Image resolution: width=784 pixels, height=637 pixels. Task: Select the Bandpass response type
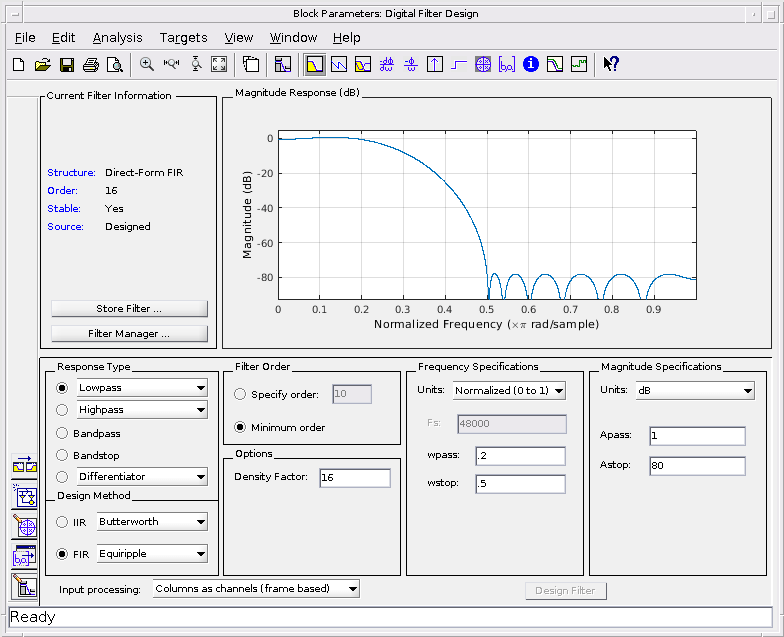tap(63, 434)
